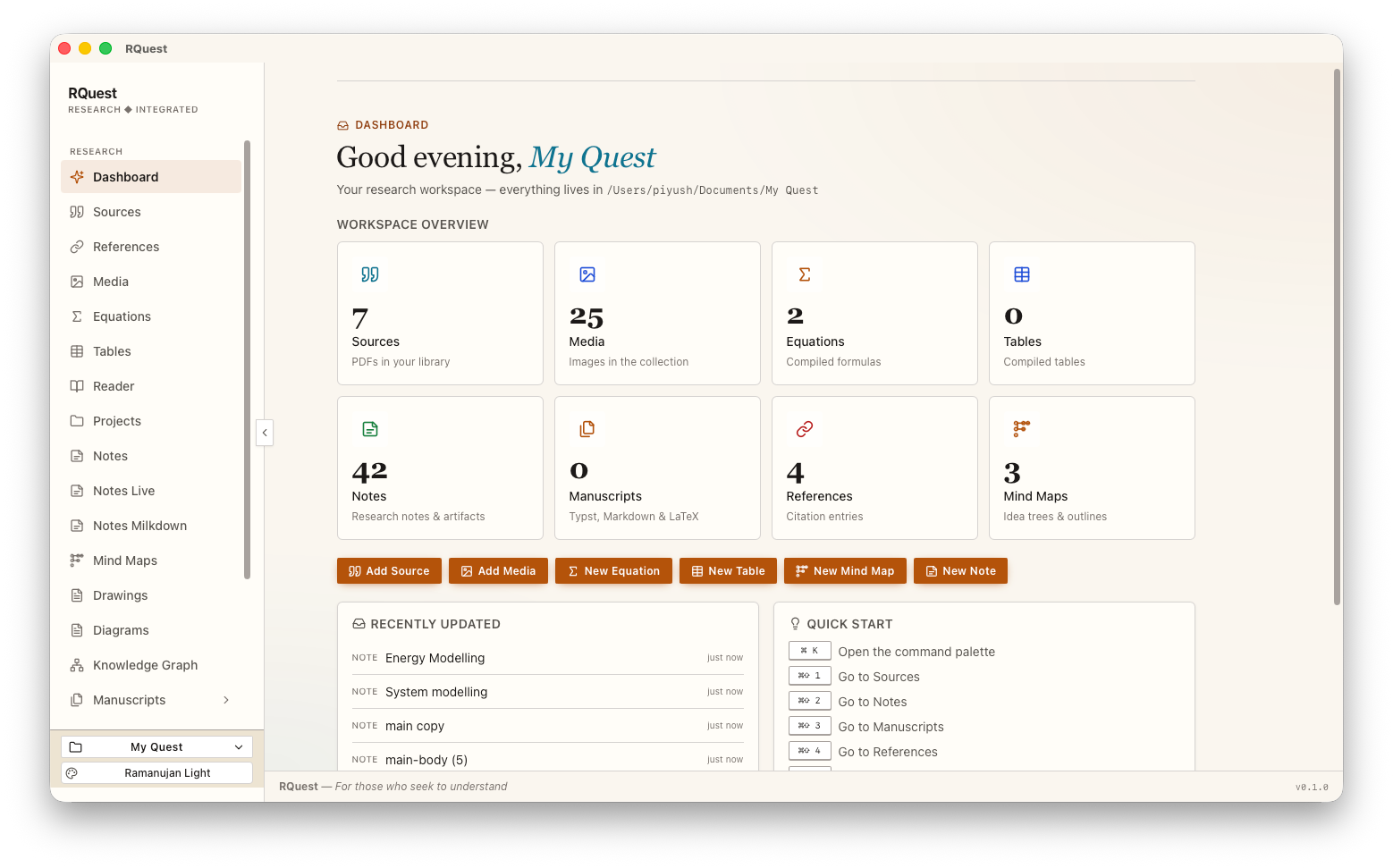Collapse the sidebar with the arrow handle

[x=265, y=433]
